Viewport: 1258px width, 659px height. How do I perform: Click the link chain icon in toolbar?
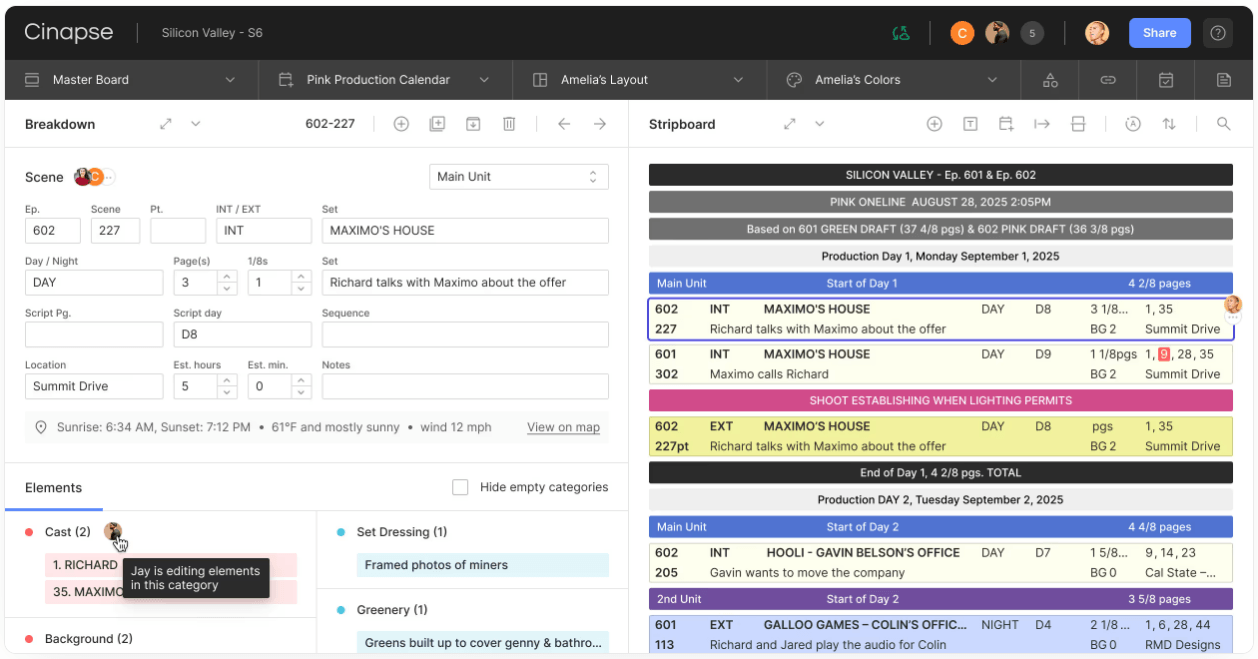[x=1108, y=80]
